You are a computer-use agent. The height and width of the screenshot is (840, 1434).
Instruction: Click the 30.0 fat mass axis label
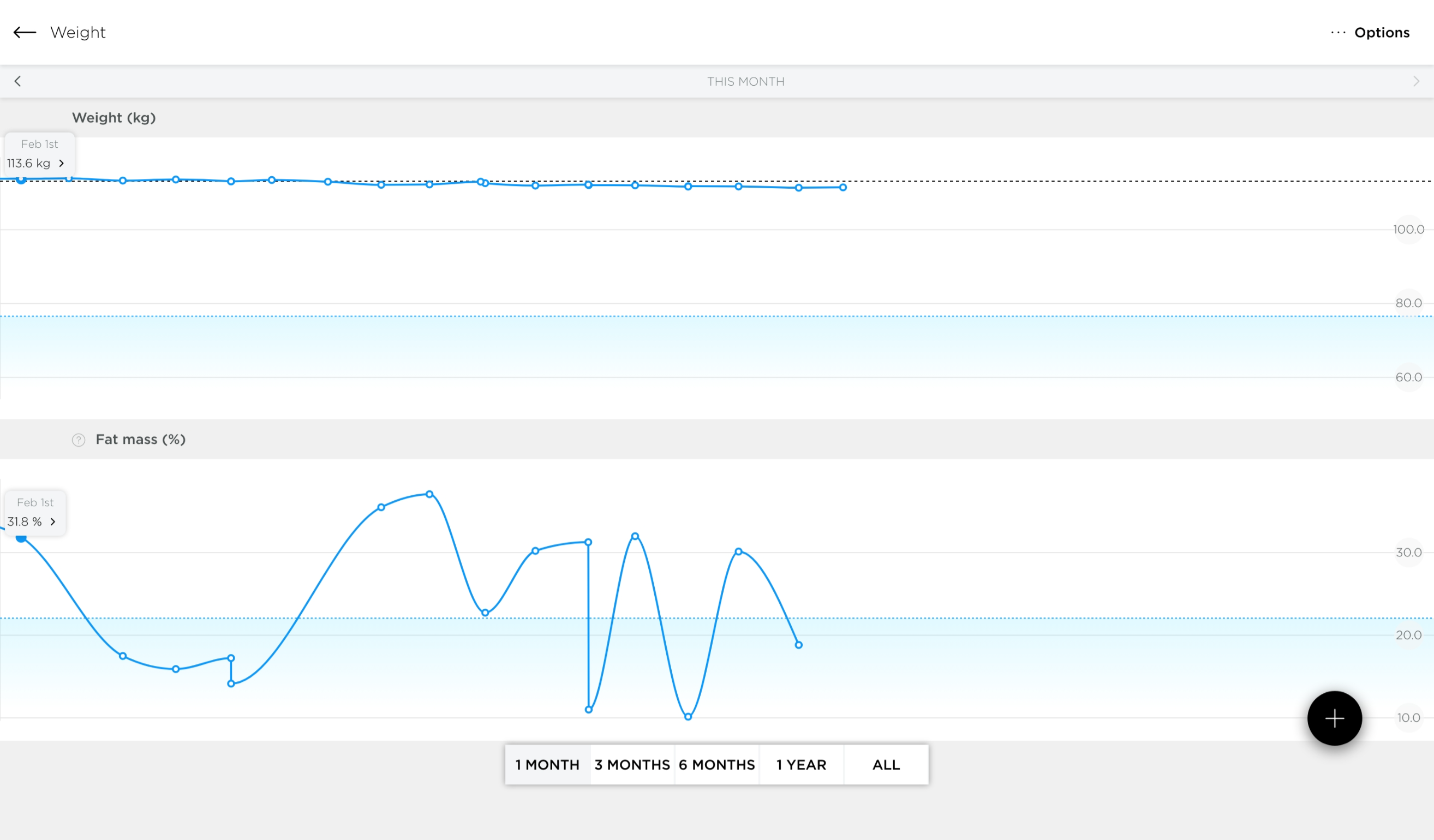tap(1408, 552)
